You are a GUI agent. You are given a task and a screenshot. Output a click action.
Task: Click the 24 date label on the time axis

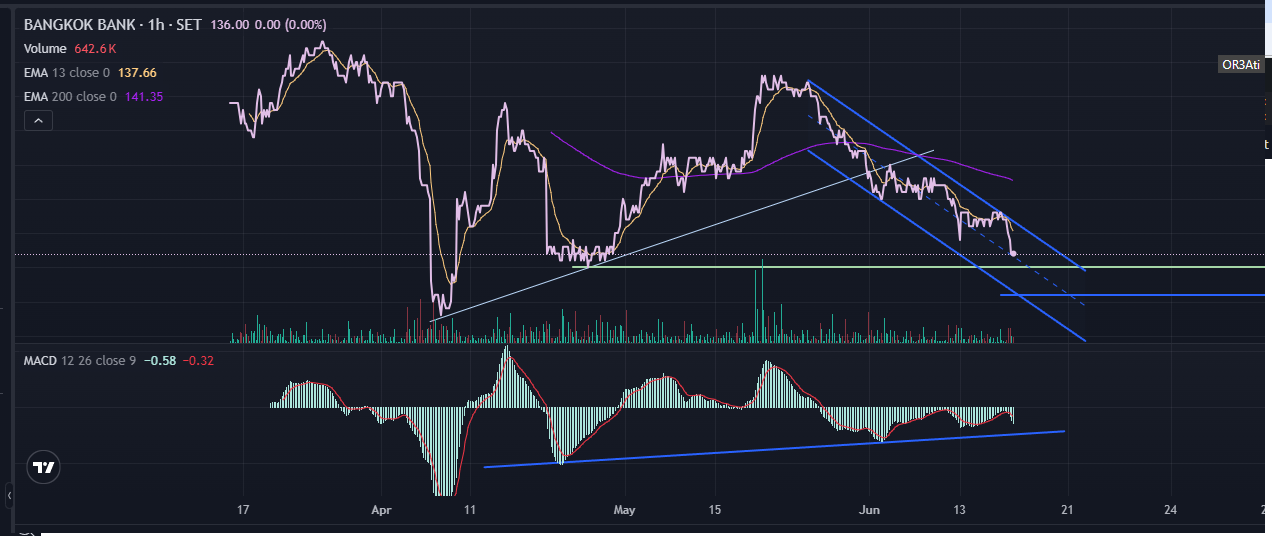coord(1171,510)
